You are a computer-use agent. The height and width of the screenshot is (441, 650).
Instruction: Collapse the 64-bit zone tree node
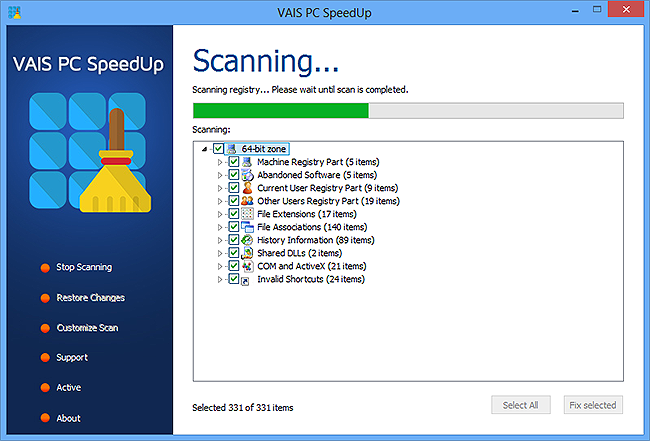pos(204,149)
